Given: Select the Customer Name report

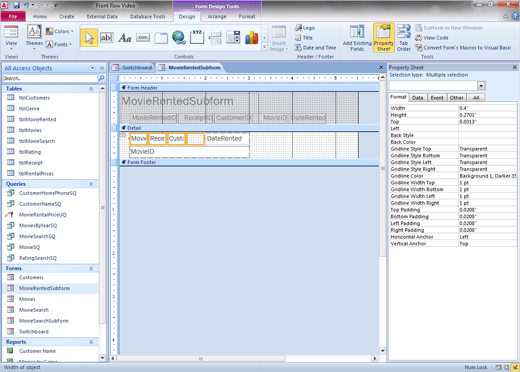Looking at the screenshot, I should point(37,351).
